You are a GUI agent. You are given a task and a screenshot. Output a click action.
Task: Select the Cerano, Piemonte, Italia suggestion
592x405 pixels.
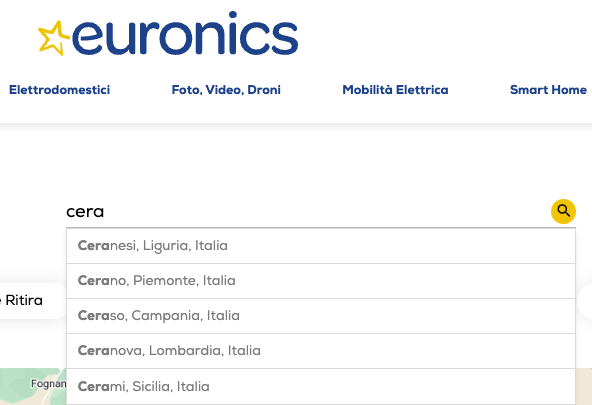pos(321,281)
